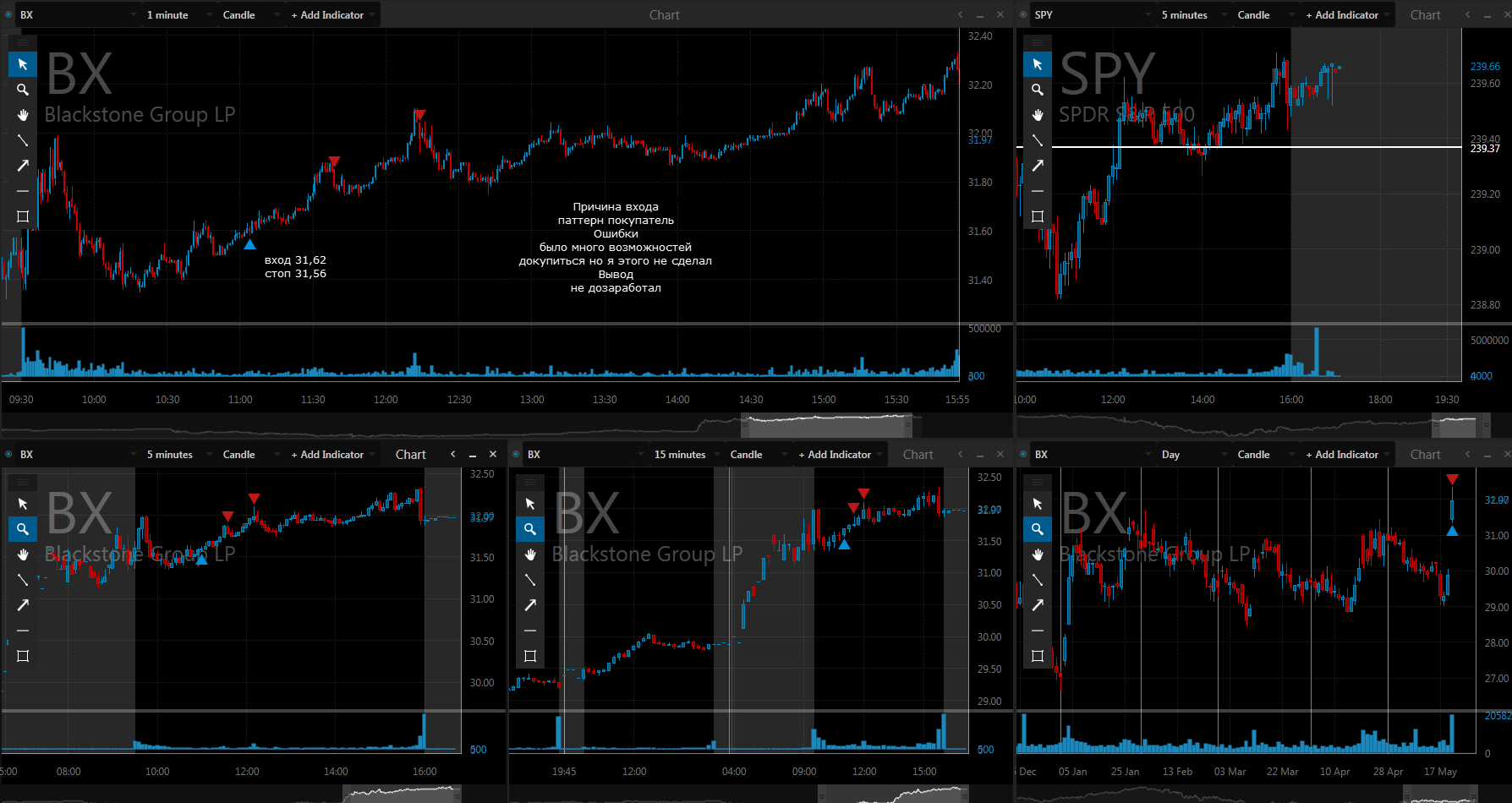1512x803 pixels.
Task: Click the BX symbol field on the Day chart
Action: click(1092, 454)
